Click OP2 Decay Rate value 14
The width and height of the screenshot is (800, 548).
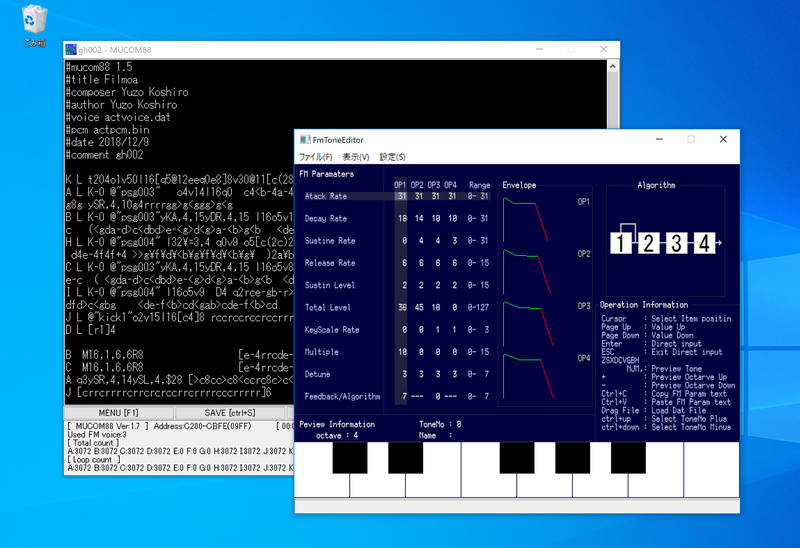pyautogui.click(x=419, y=218)
